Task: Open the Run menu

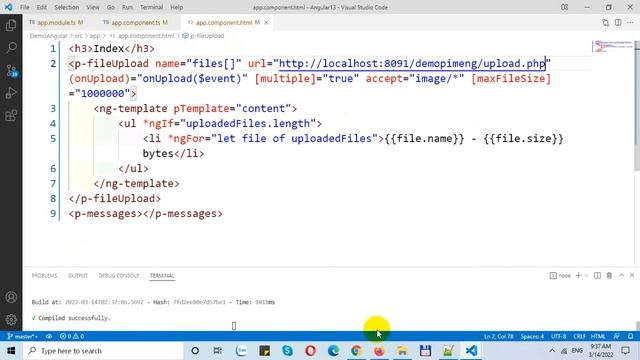Action: click(127, 7)
